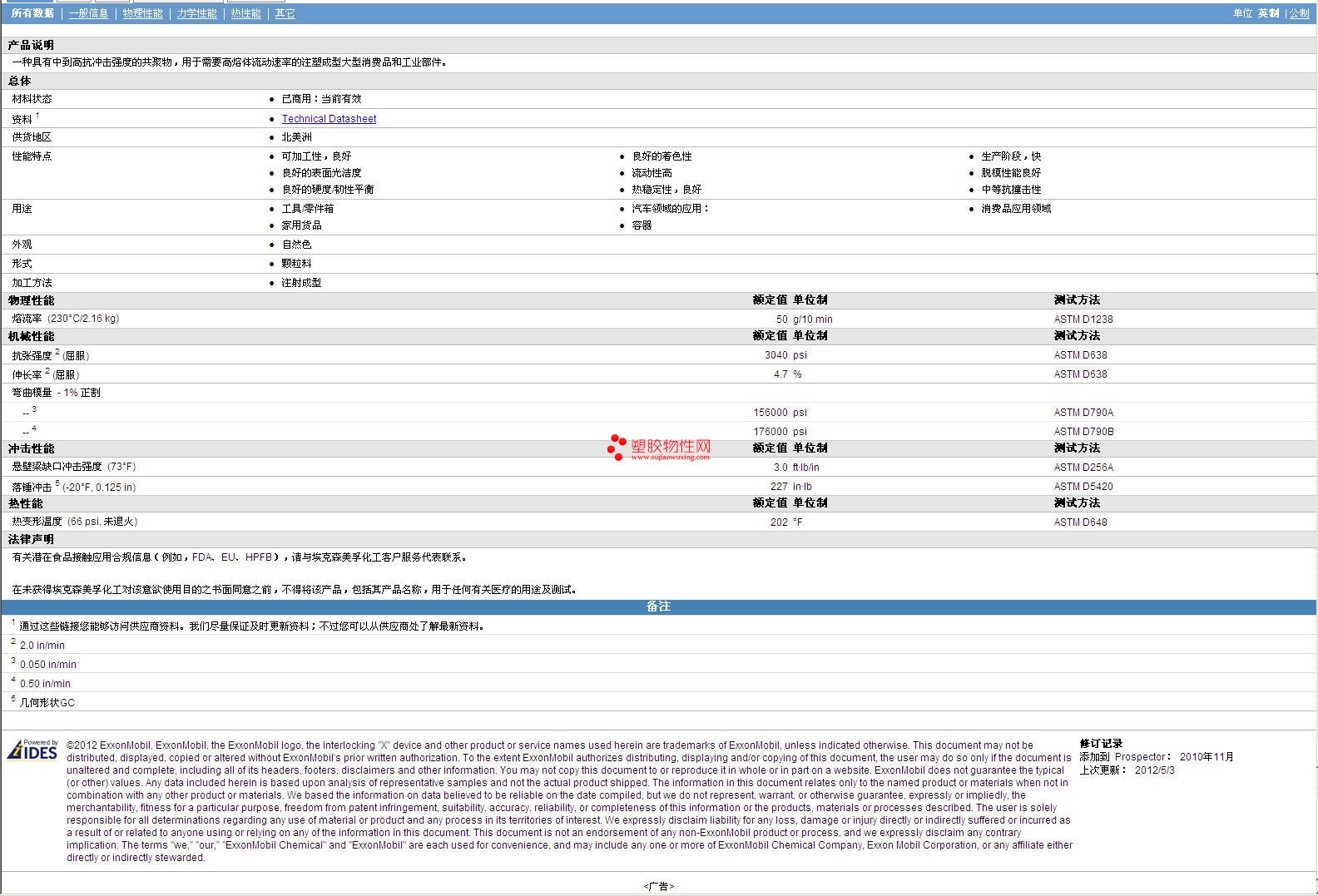Switch to the 热性能 tab
This screenshot has height=896, width=1318.
coord(245,13)
